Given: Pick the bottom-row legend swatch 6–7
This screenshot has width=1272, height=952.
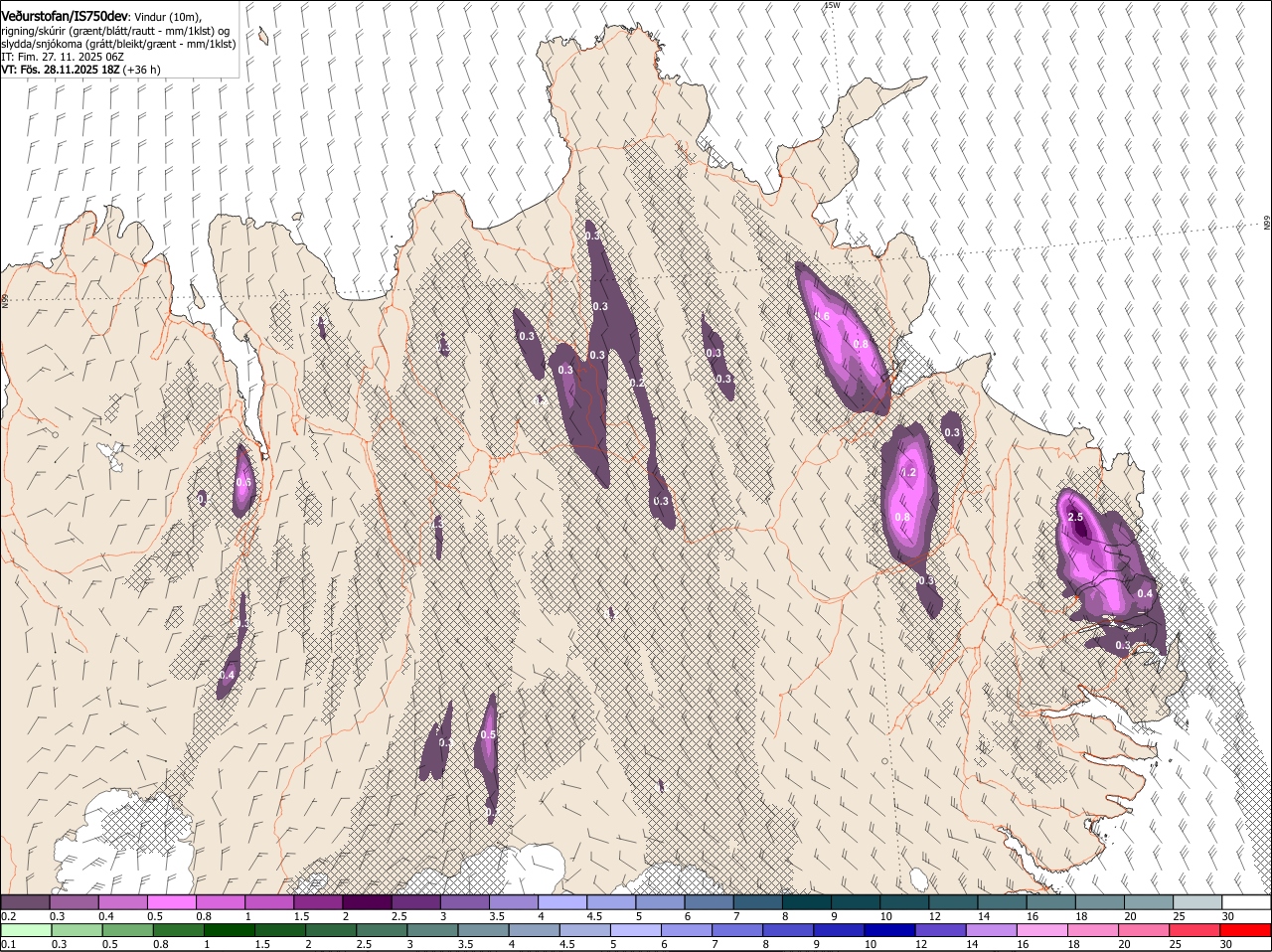Looking at the screenshot, I should click(x=687, y=930).
